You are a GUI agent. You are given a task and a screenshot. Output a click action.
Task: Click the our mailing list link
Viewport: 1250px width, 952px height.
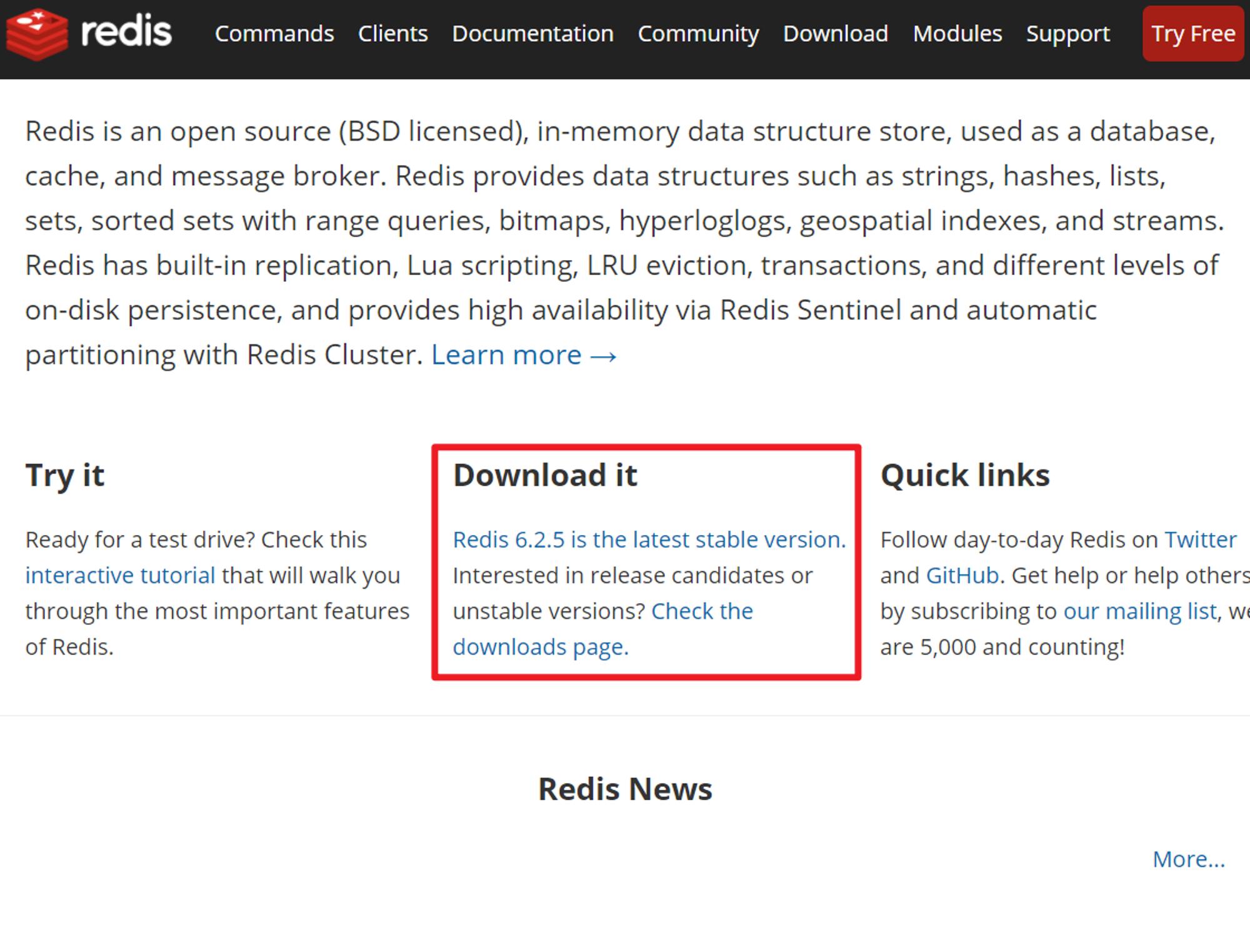[x=1141, y=611]
